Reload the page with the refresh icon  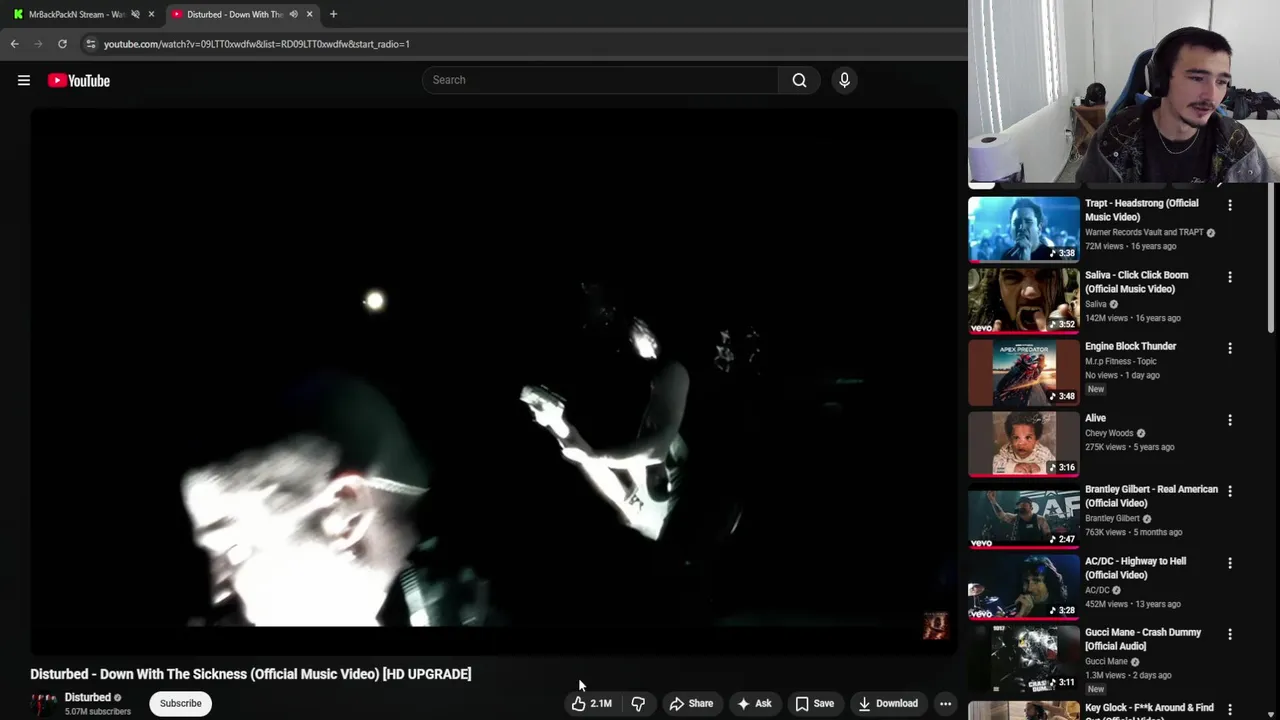click(62, 44)
